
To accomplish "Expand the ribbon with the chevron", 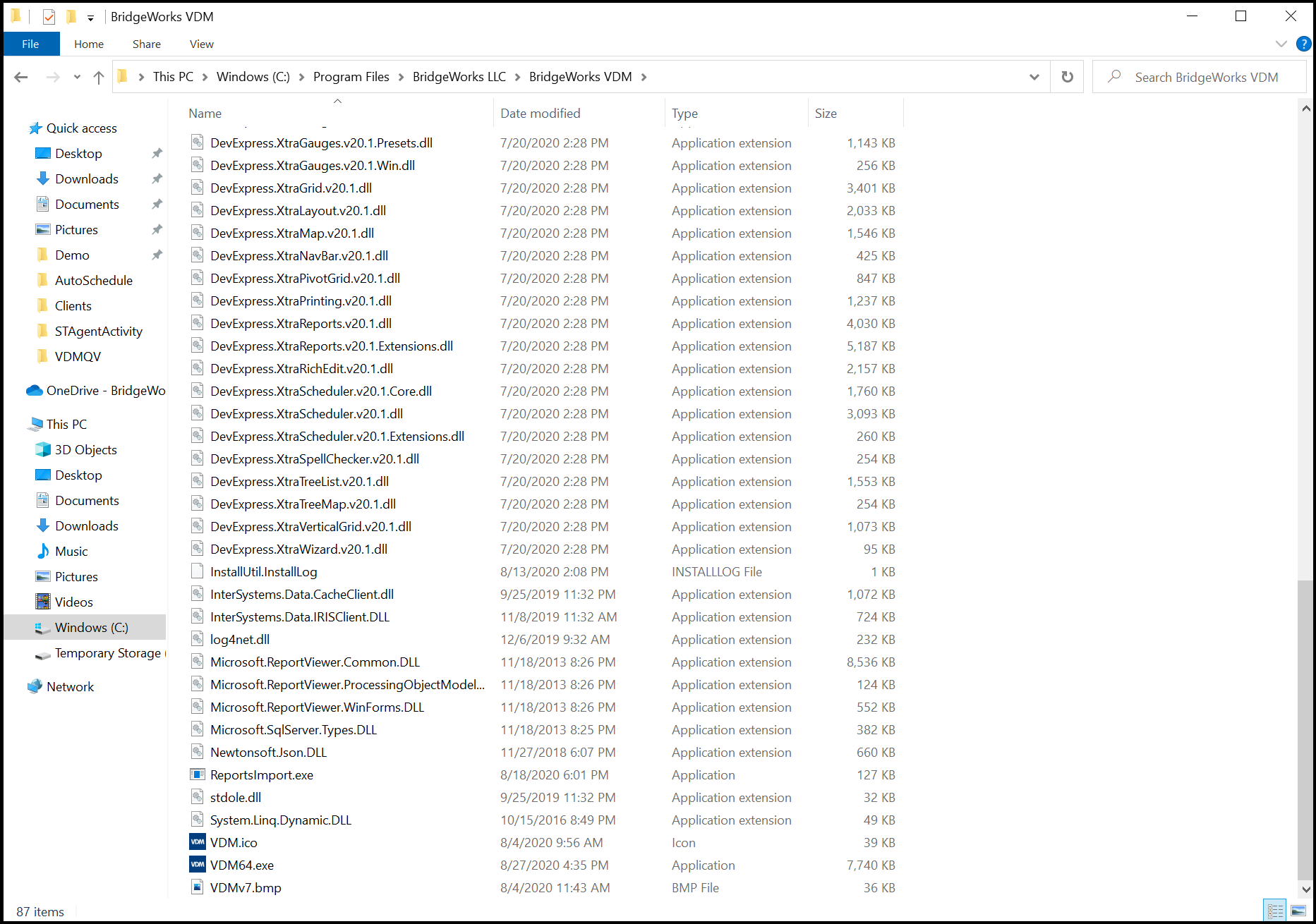I will tap(1281, 44).
